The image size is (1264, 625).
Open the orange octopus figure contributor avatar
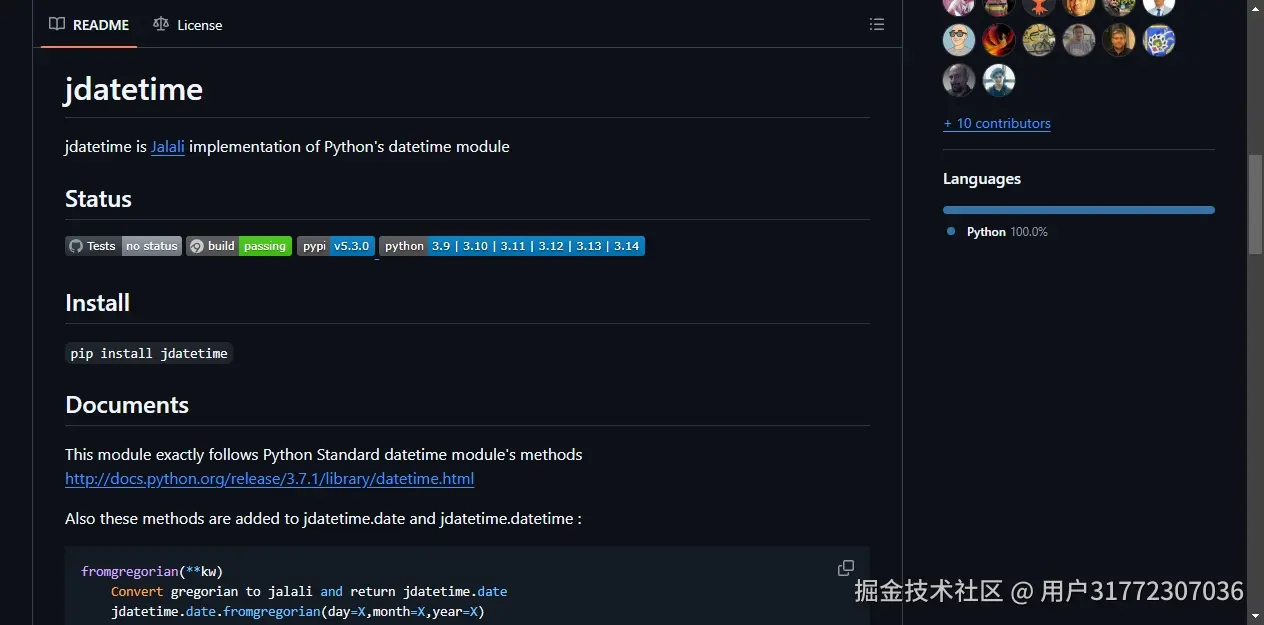1039,7
